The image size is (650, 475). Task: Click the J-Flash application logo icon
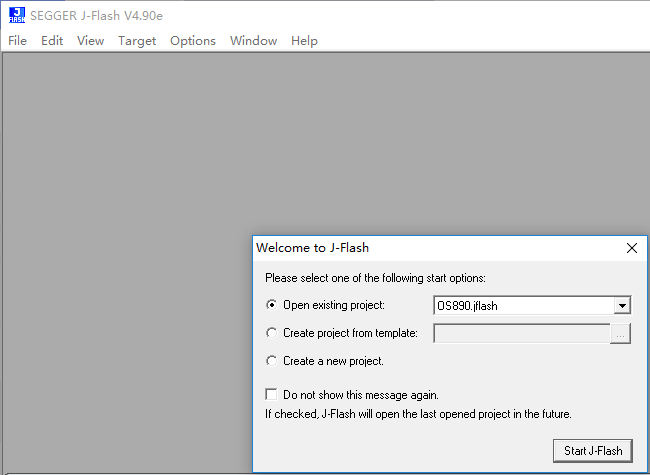click(17, 15)
